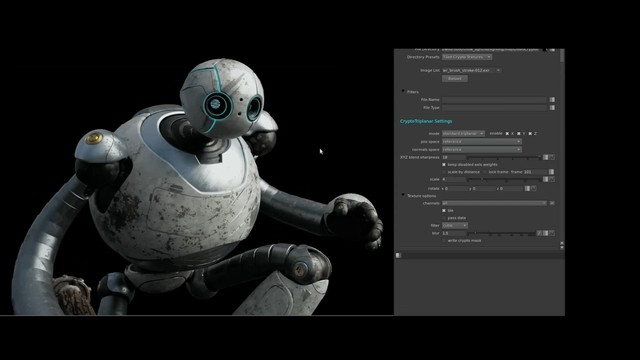
Task: Click animation menu icon for XYZ blend sharpness
Action: pos(545,157)
